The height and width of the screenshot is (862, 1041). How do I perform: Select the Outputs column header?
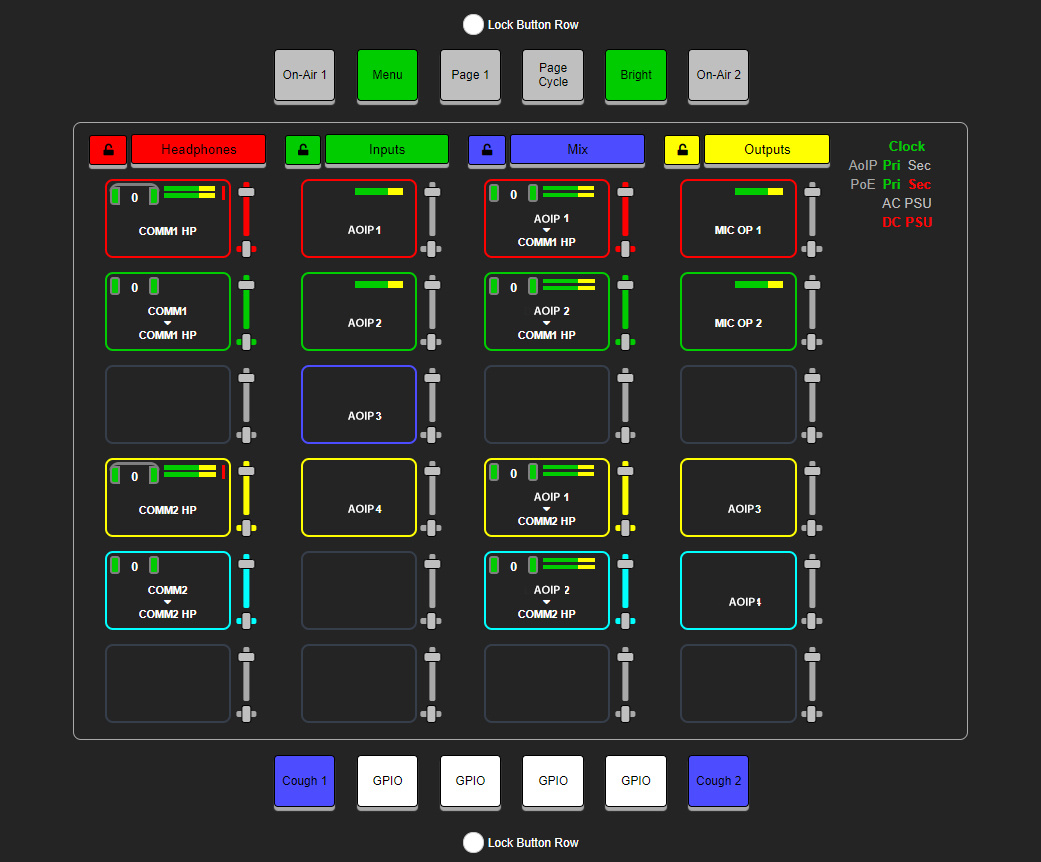pyautogui.click(x=767, y=150)
